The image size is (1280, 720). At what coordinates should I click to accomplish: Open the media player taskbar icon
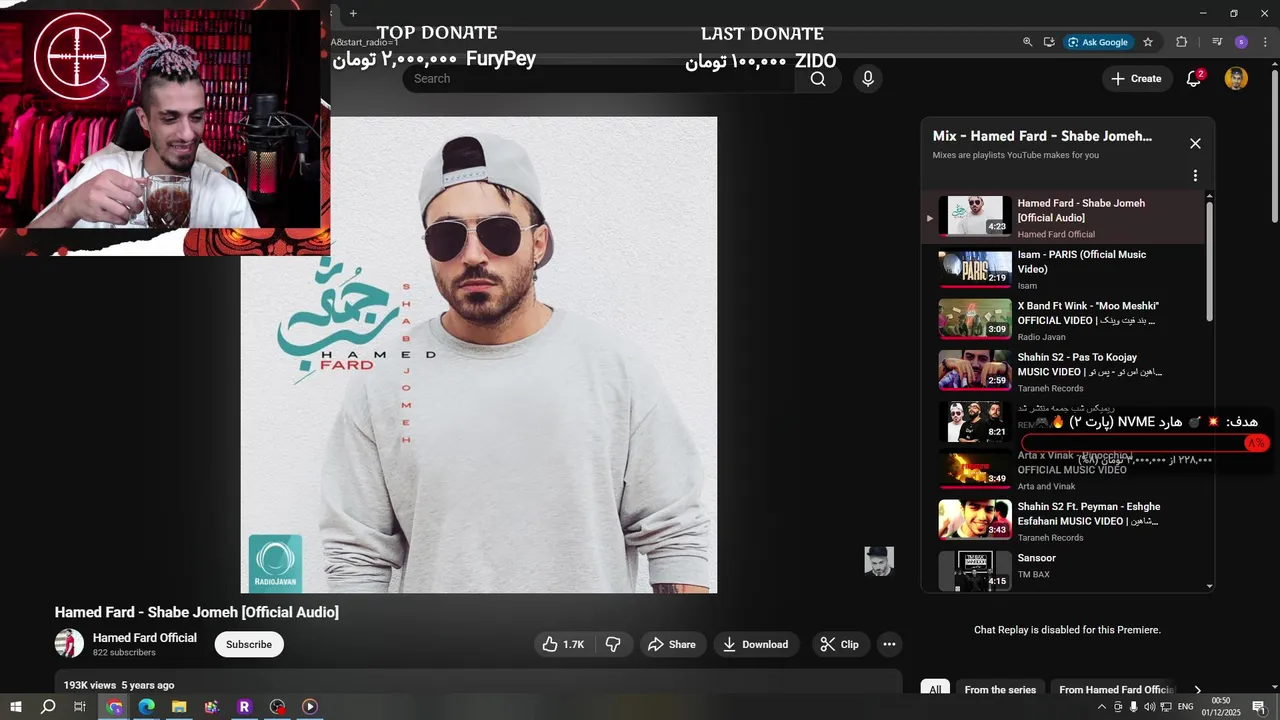(x=310, y=707)
